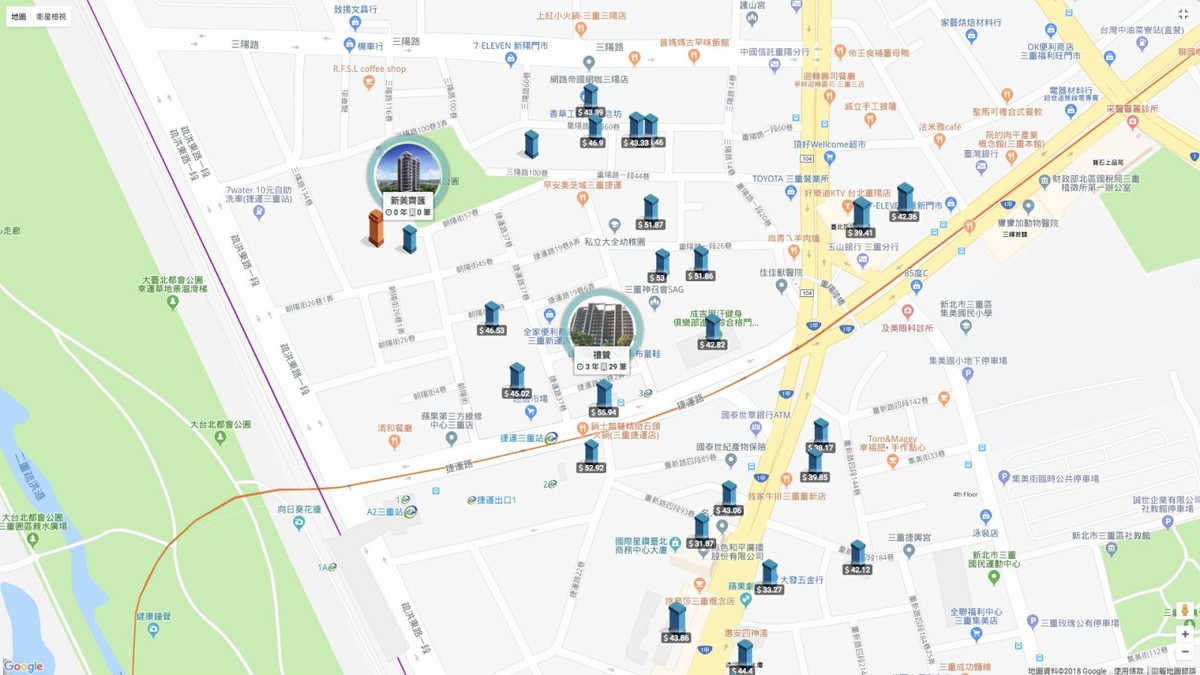Toggle fullscreen map view
Image resolution: width=1200 pixels, height=675 pixels.
tap(1183, 14)
